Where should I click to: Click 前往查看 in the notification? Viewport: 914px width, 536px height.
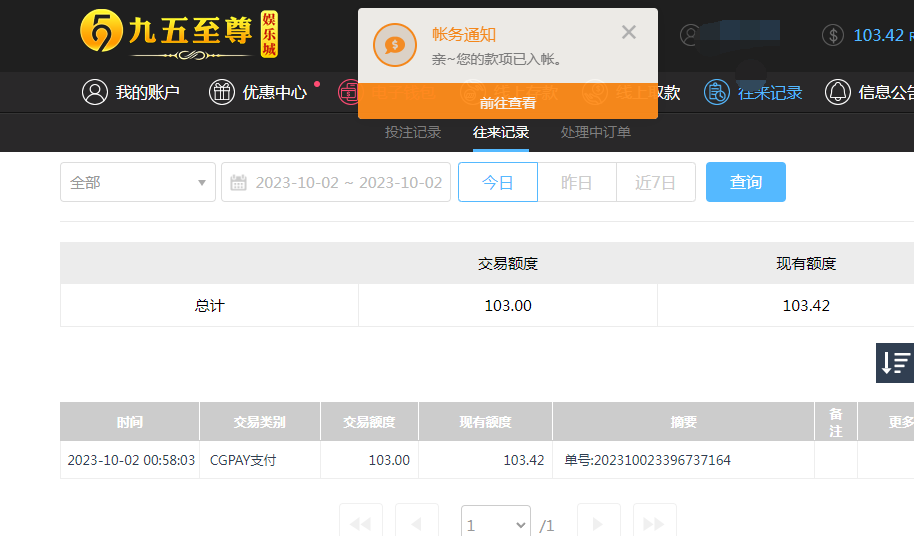coord(508,102)
